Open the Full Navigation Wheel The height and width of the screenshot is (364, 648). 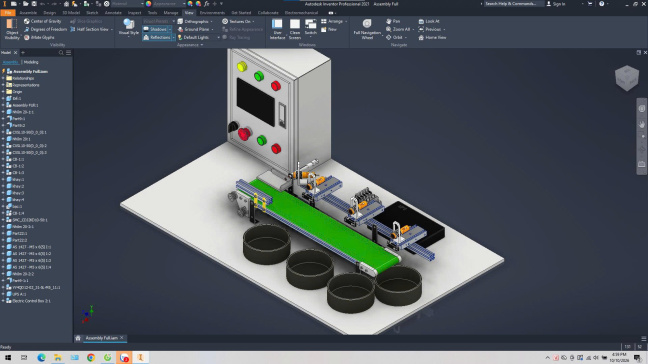tap(367, 29)
